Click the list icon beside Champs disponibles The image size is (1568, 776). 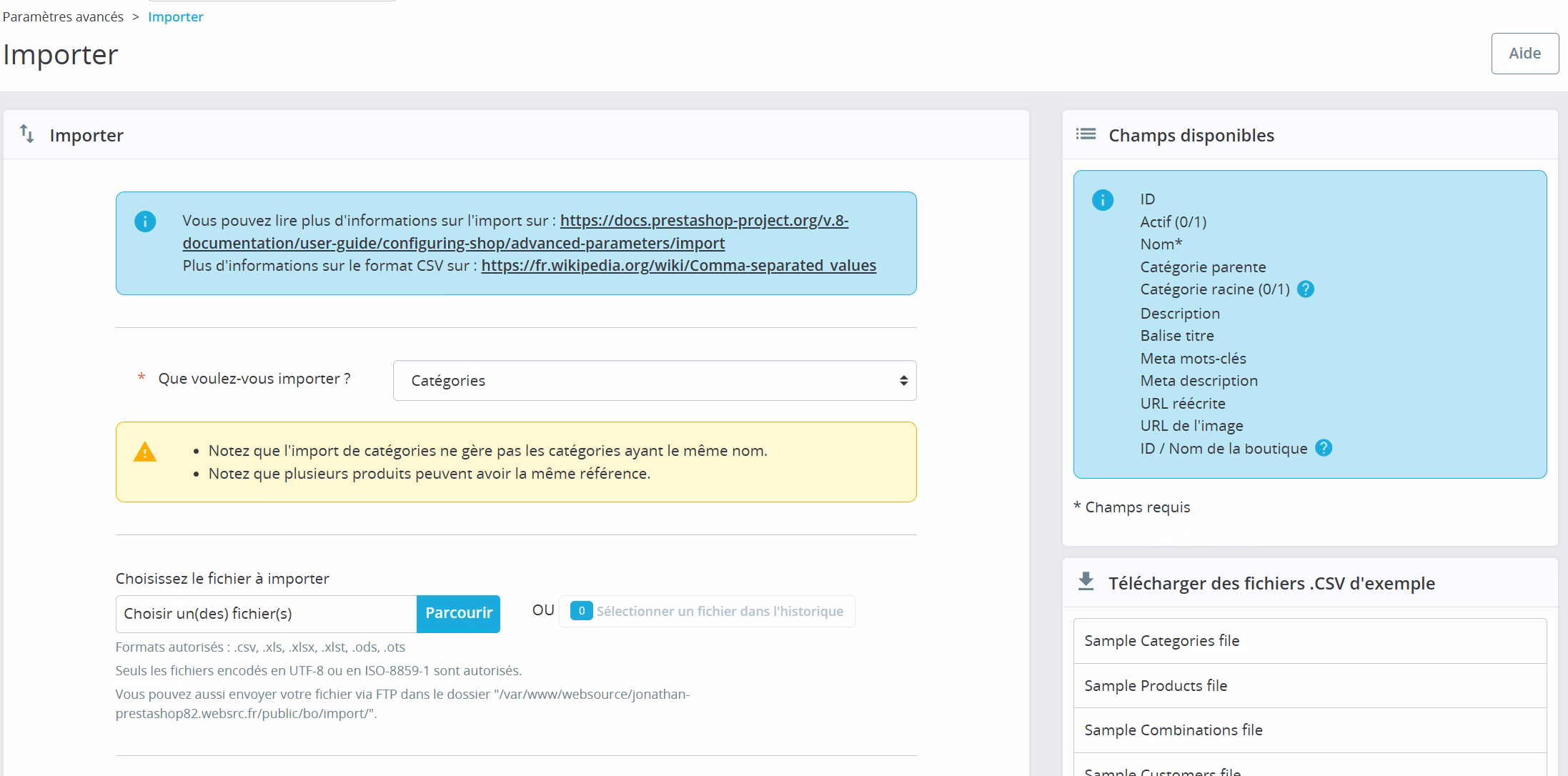point(1086,134)
